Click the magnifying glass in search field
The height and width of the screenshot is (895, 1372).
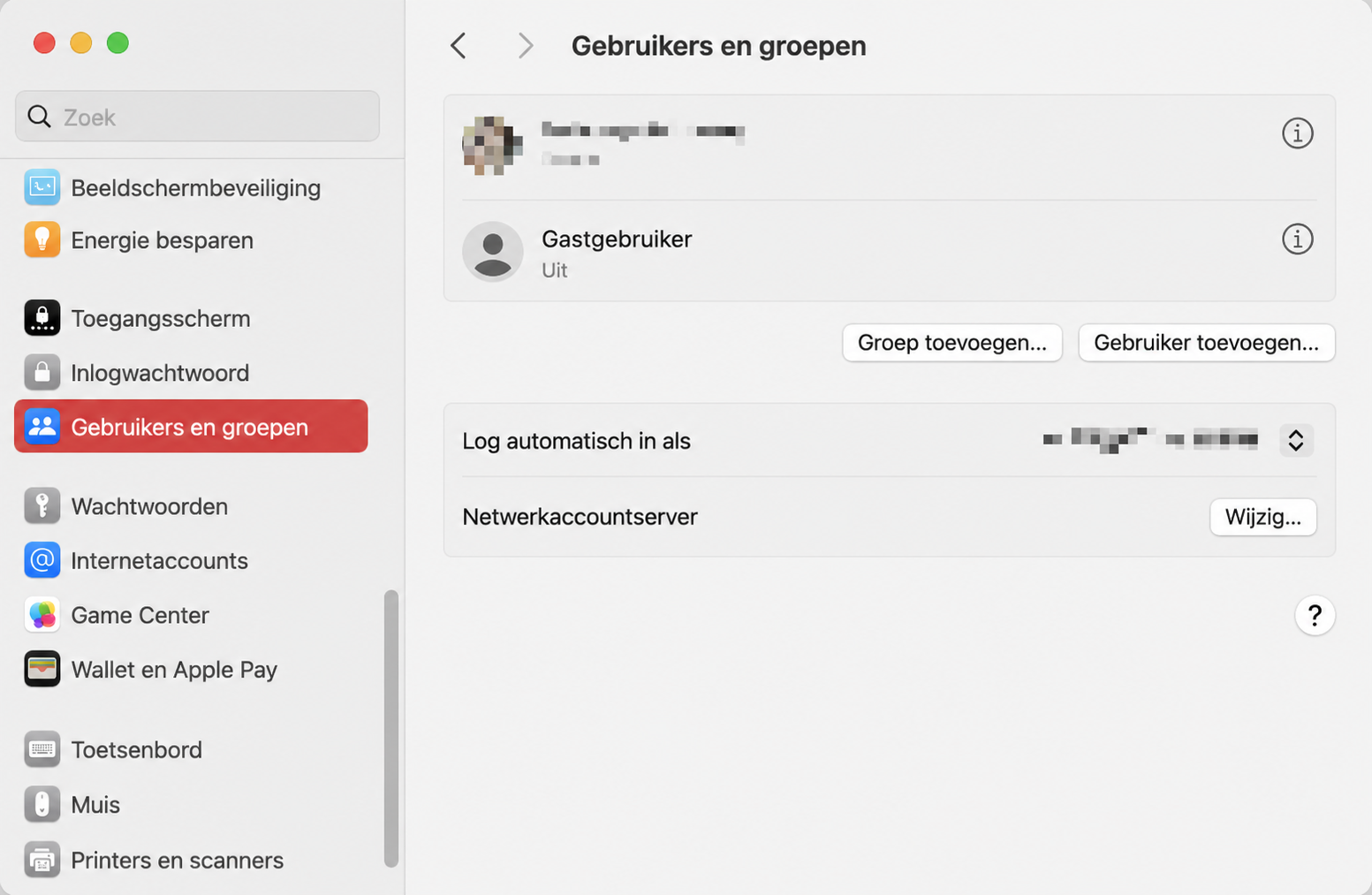click(x=39, y=116)
